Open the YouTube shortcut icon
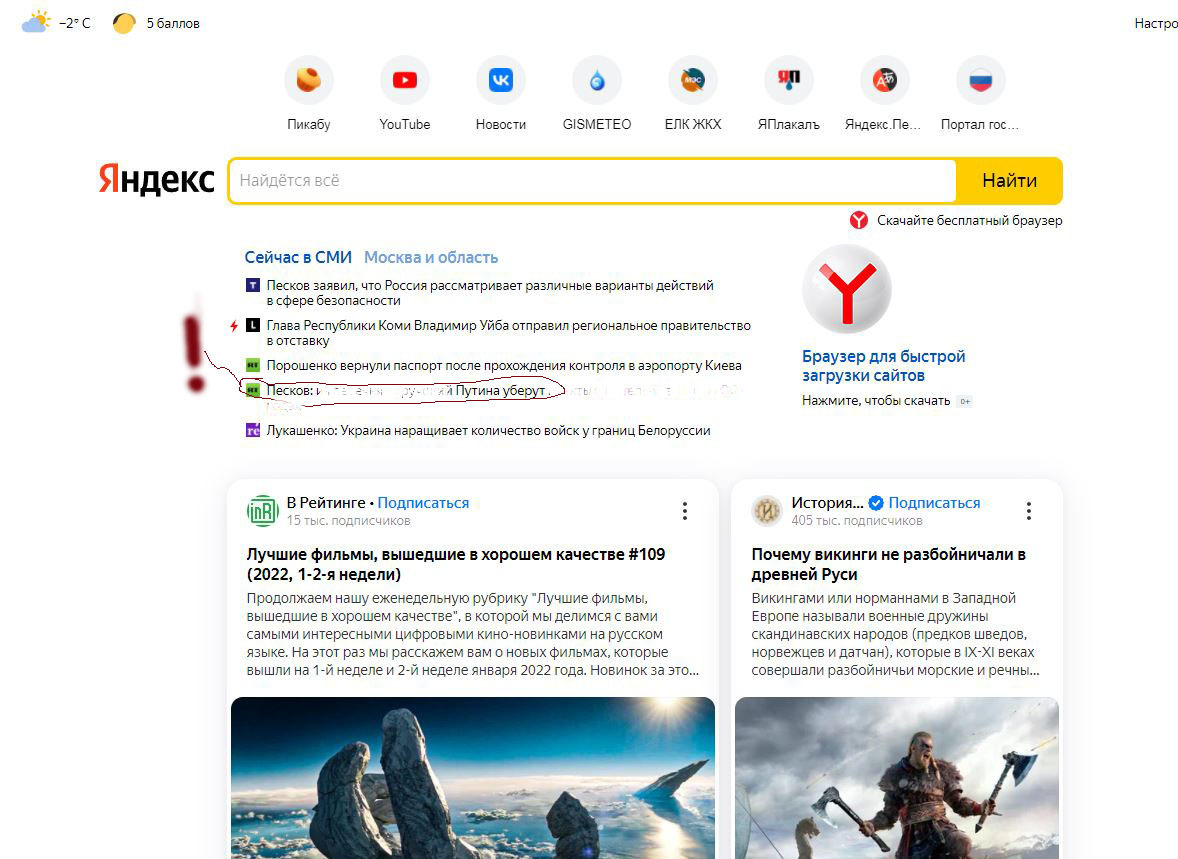1178x859 pixels. (x=405, y=80)
